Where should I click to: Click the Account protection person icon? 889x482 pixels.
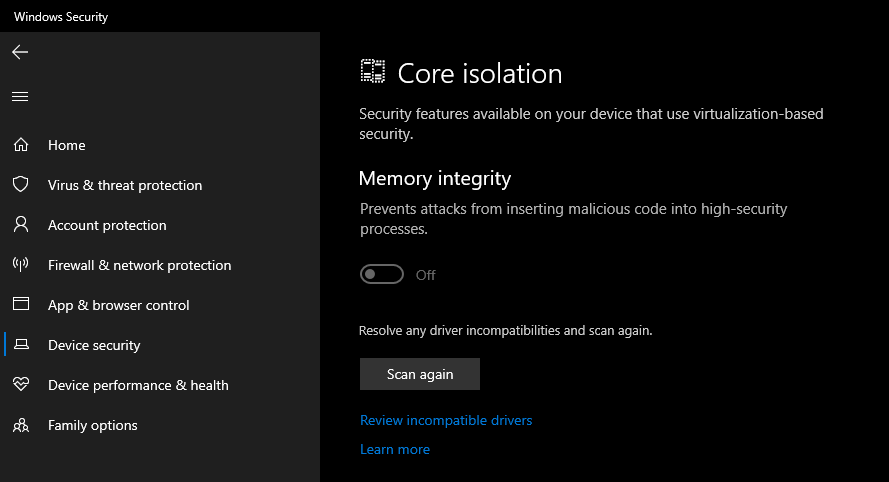pos(20,225)
